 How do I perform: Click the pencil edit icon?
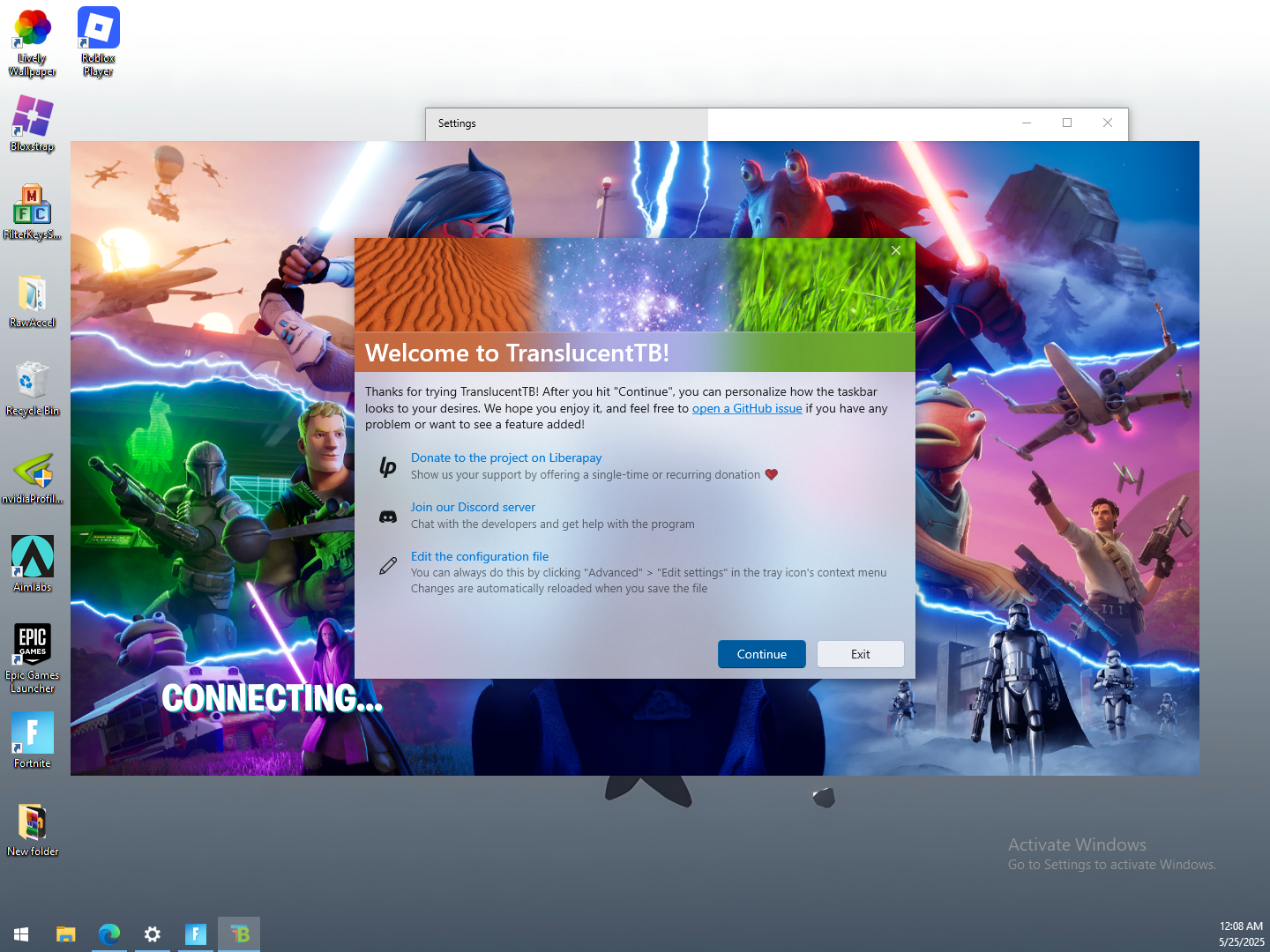(x=388, y=566)
